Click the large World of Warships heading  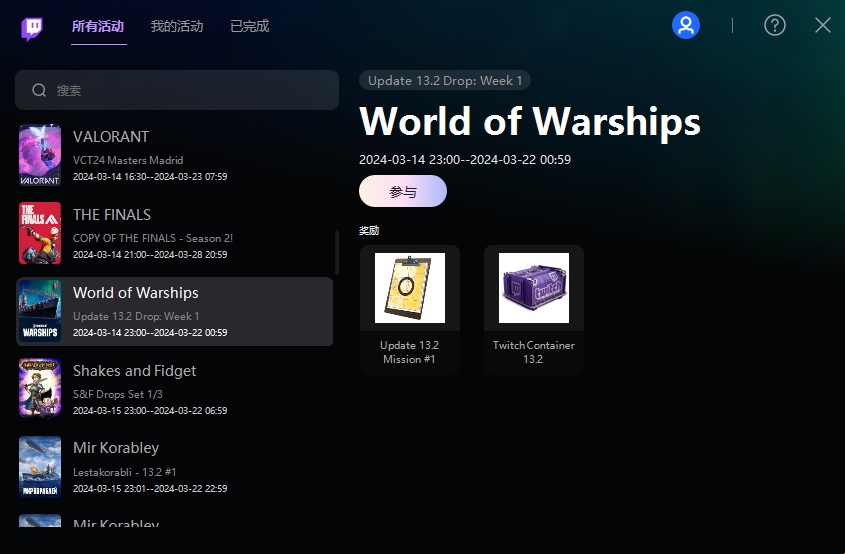click(x=530, y=122)
